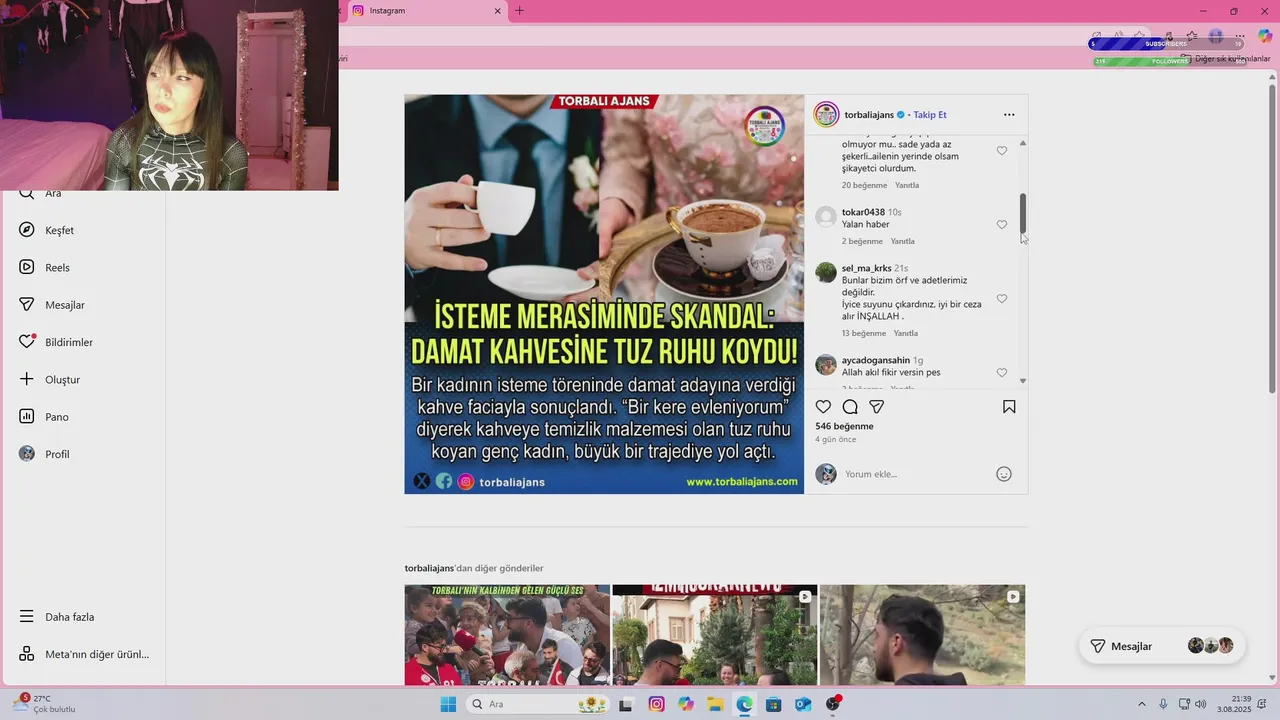Click Takip Et to follow torbaliajans
Image resolution: width=1280 pixels, height=720 pixels.
coord(930,115)
